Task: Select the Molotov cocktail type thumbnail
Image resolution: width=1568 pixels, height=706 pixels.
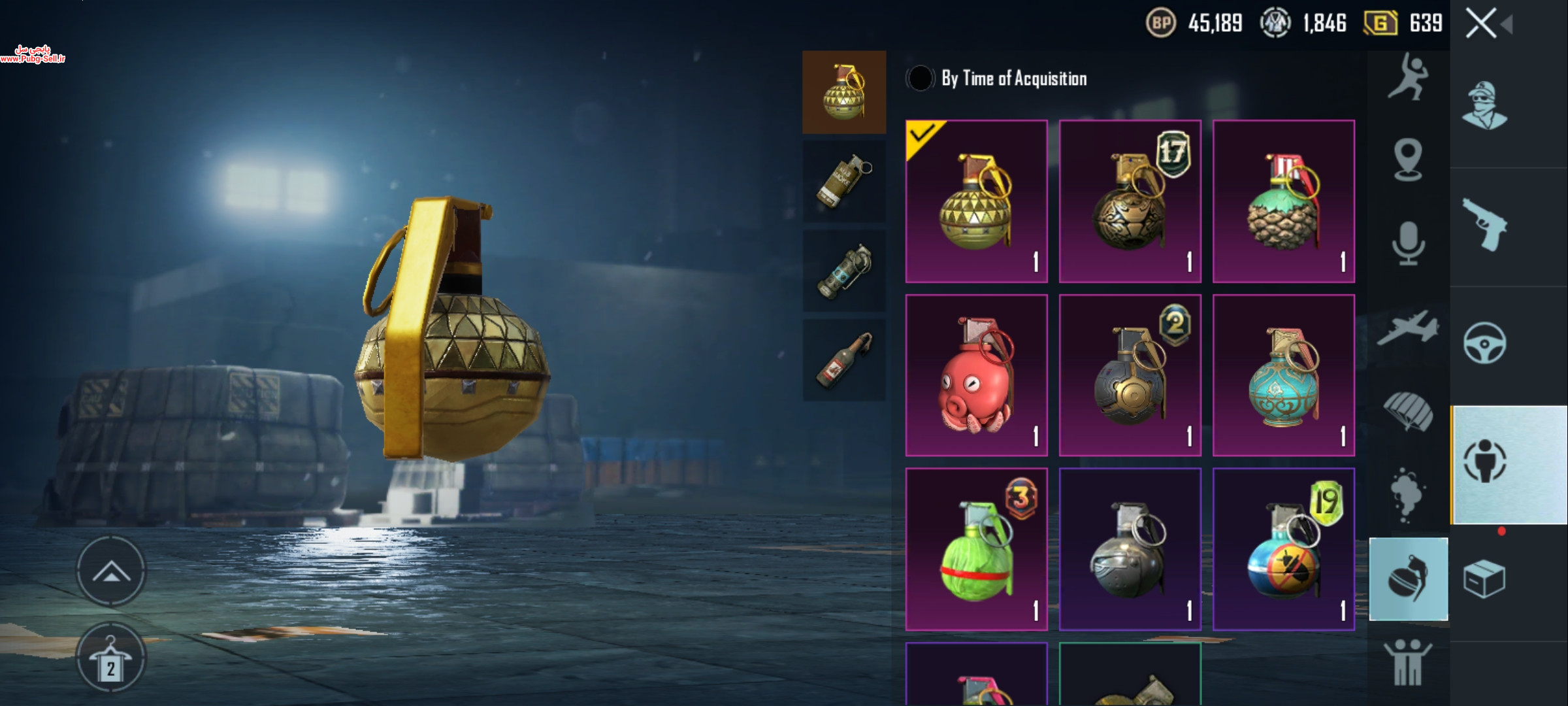Action: point(844,360)
